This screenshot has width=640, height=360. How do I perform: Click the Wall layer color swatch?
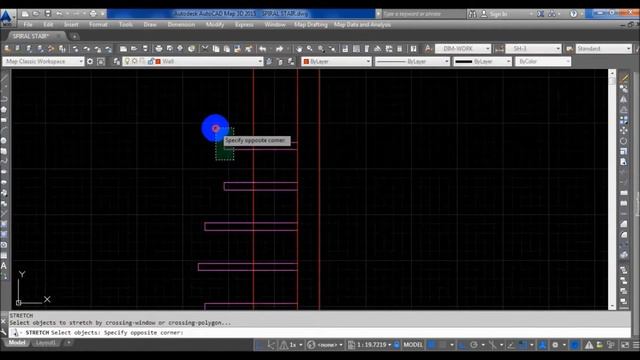point(158,62)
